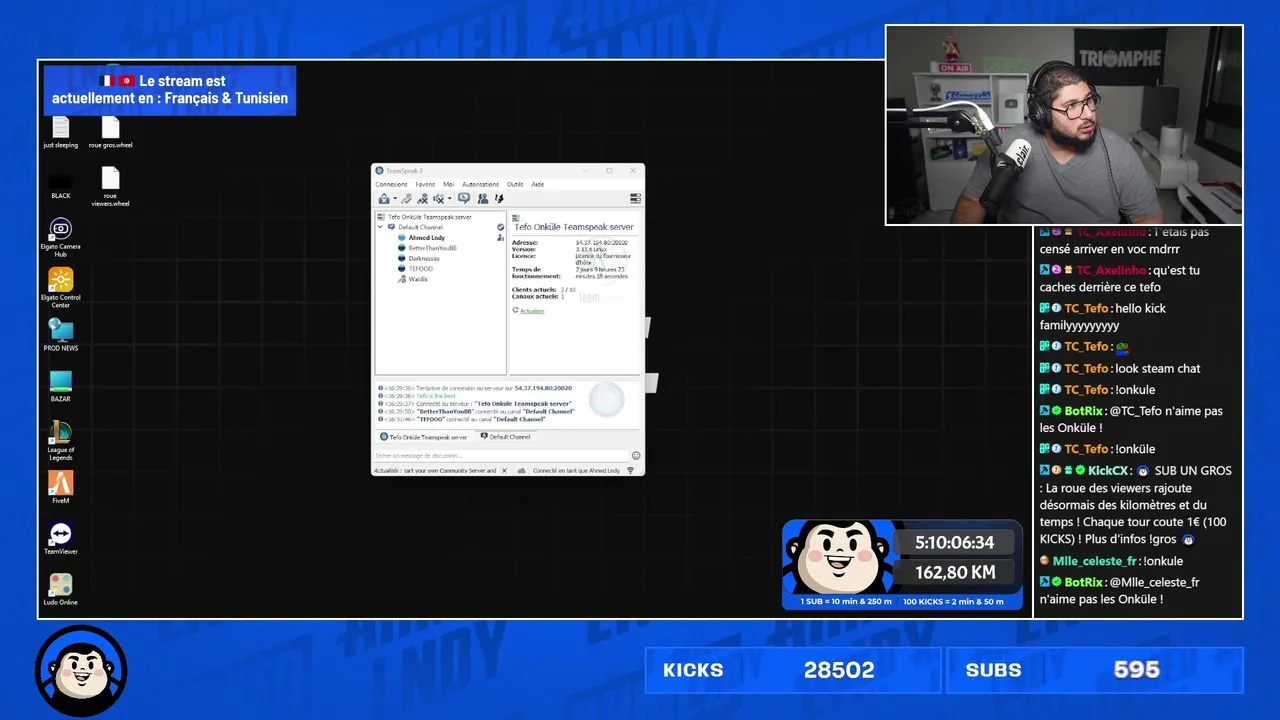Screen dimensions: 1280x720
Task: Click the connection quality wifi icon
Action: coord(630,470)
